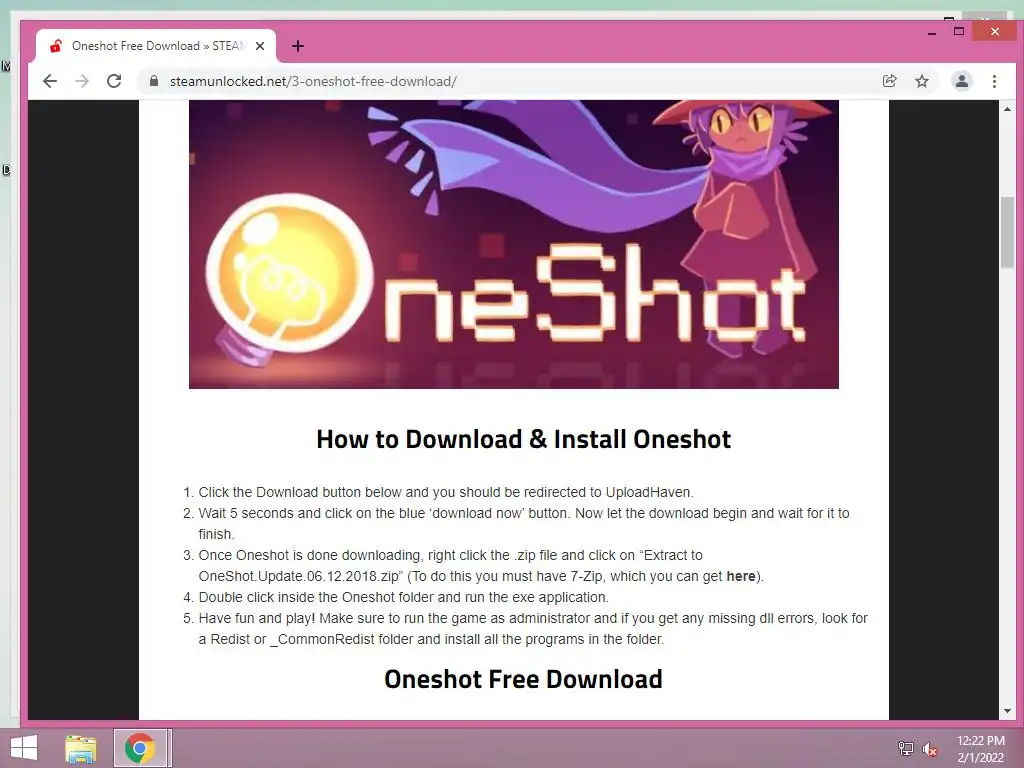1024x768 pixels.
Task: Open a new browser tab
Action: [x=298, y=46]
